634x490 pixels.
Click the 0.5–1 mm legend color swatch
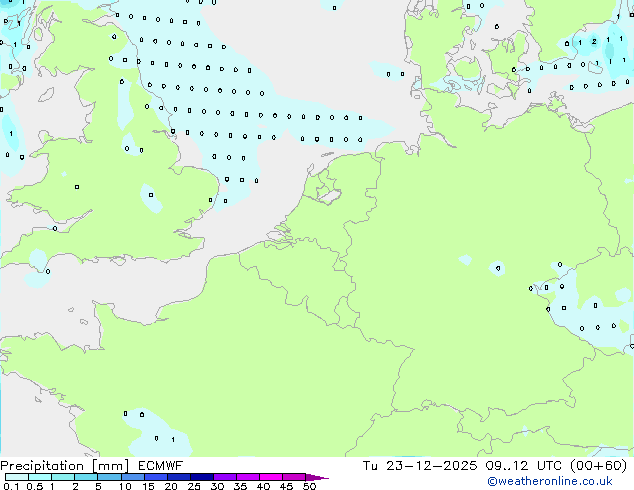[40, 477]
